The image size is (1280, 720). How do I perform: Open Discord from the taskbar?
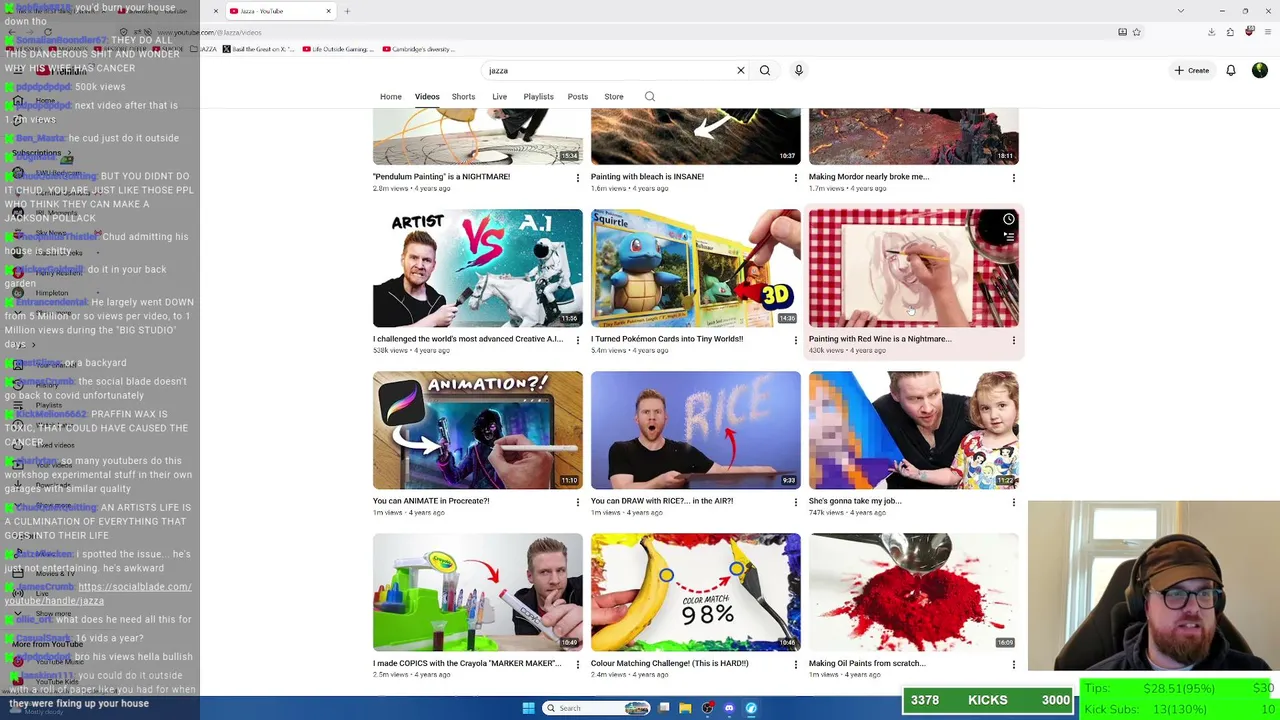(729, 708)
